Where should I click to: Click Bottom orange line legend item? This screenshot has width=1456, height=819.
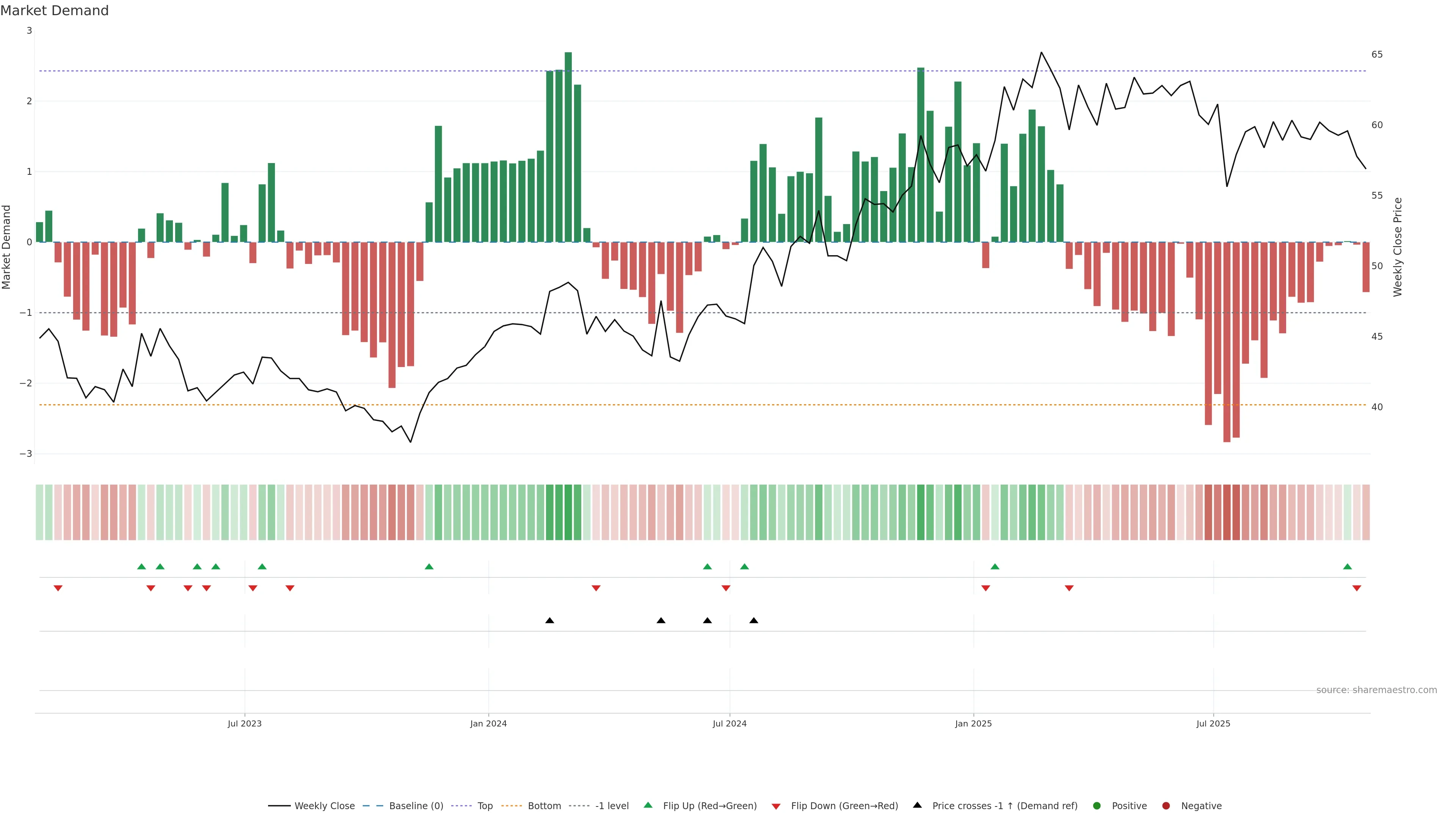pos(544,806)
